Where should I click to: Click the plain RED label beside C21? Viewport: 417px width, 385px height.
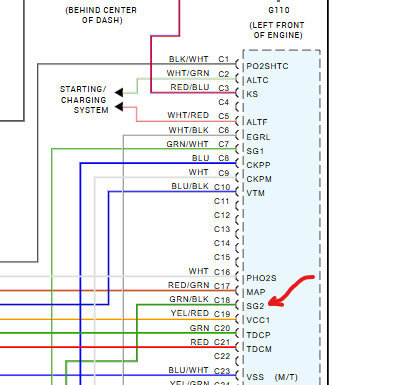coord(200,342)
